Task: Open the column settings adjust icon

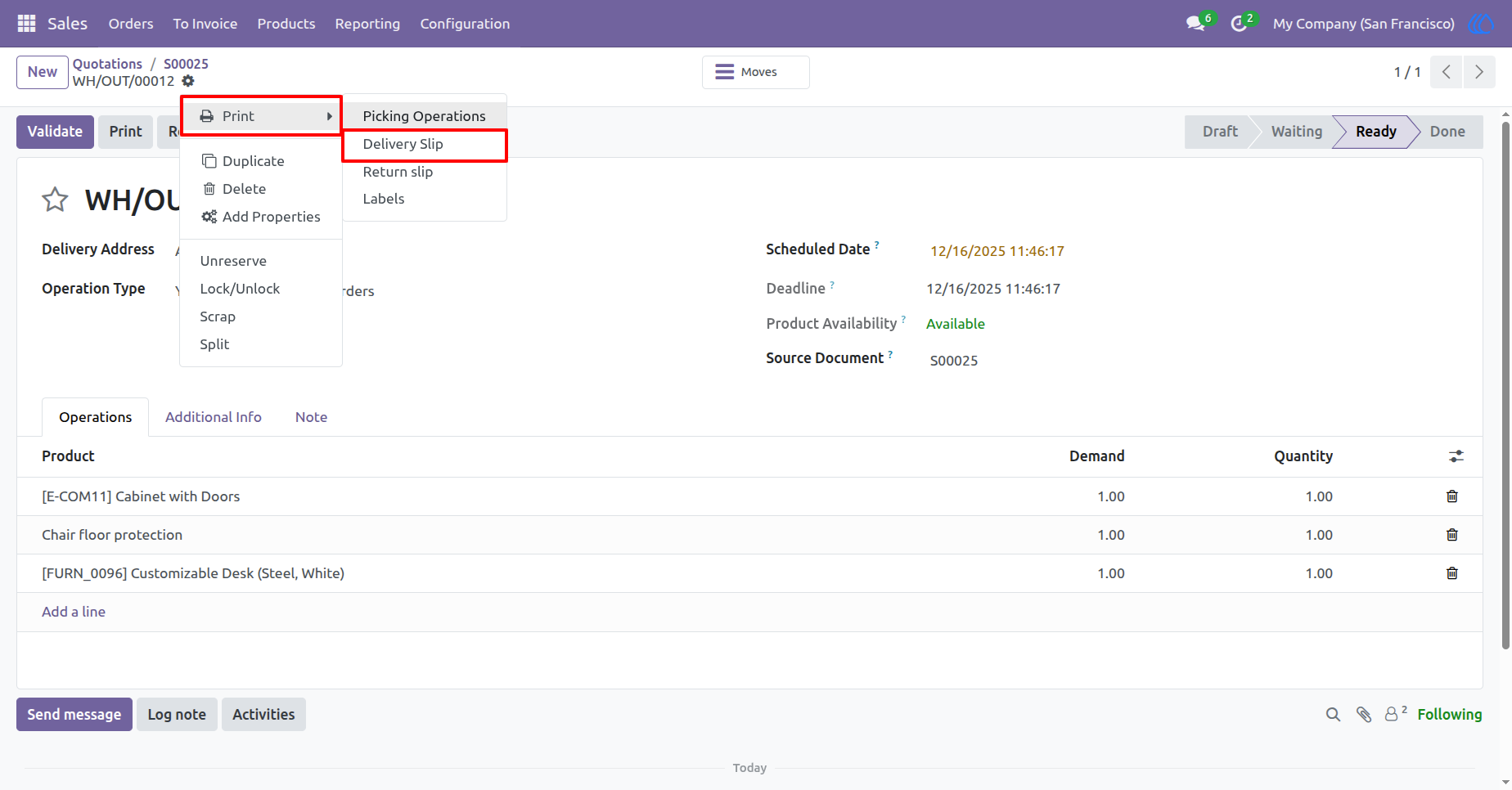Action: [1456, 456]
